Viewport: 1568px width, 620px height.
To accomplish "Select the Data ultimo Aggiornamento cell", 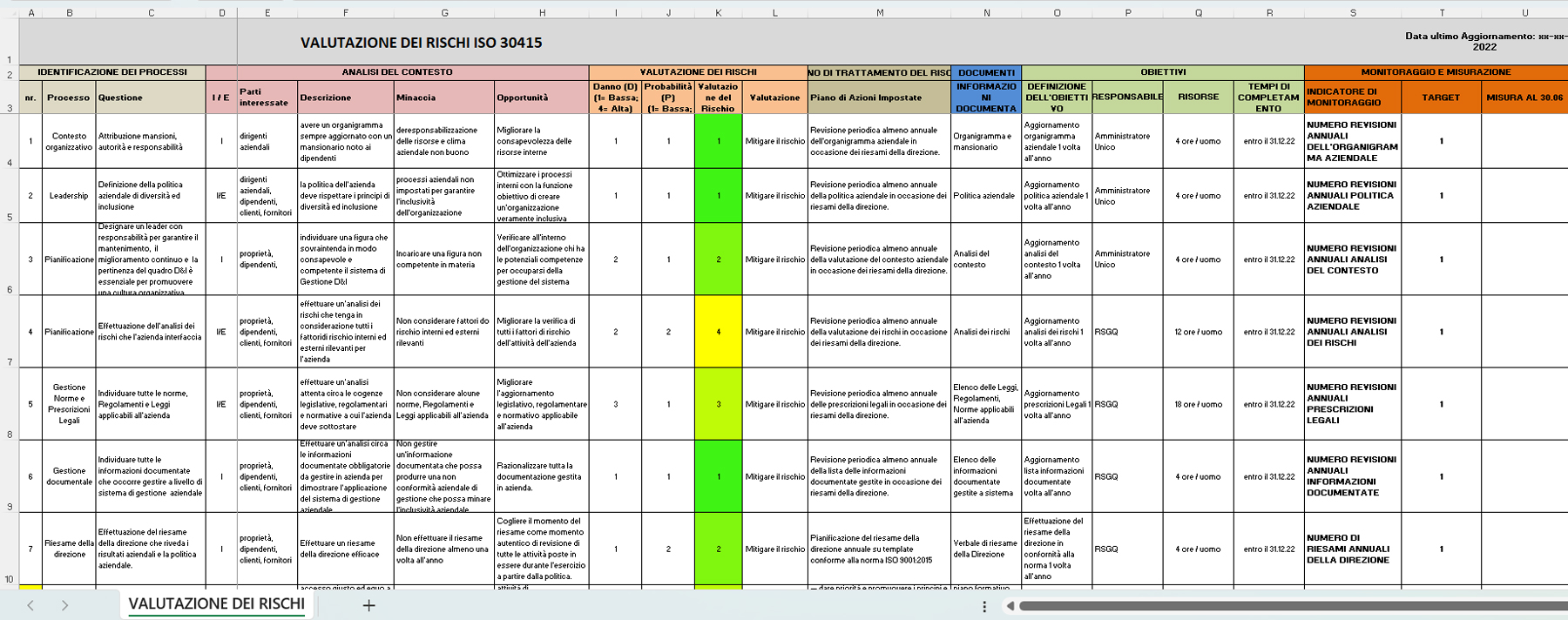I will coord(1484,41).
